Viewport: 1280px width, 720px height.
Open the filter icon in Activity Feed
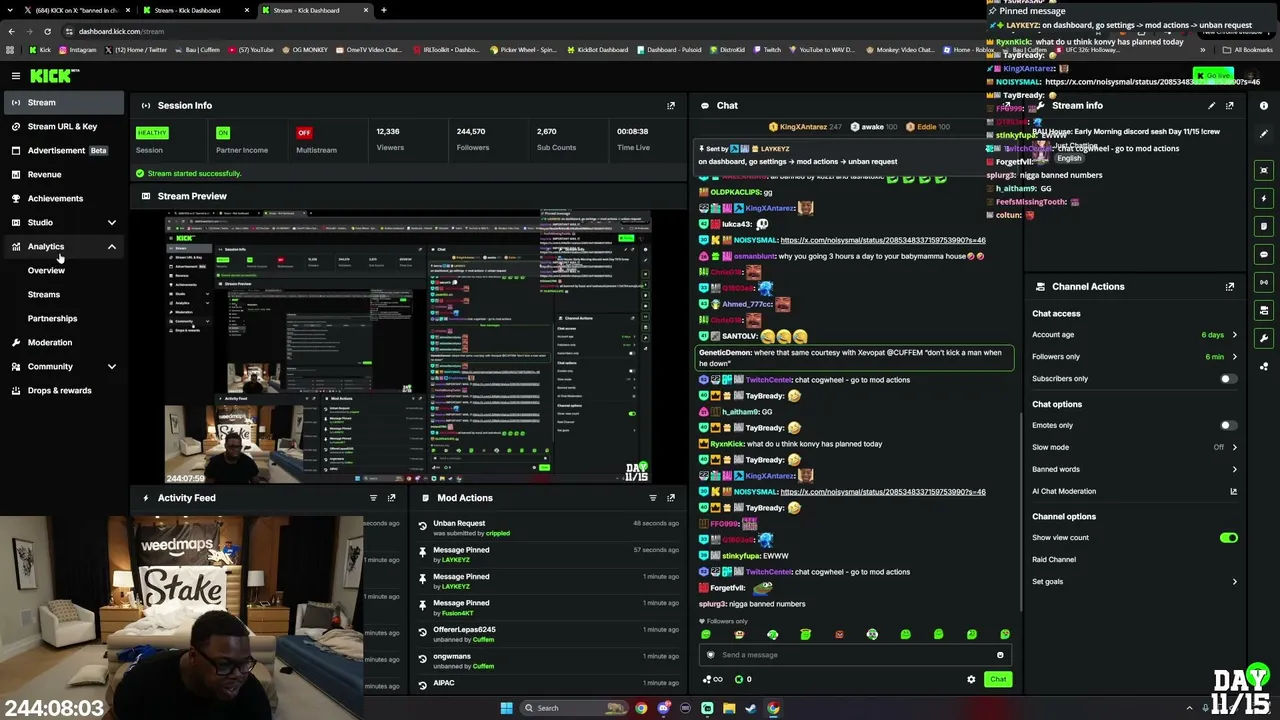(x=373, y=498)
